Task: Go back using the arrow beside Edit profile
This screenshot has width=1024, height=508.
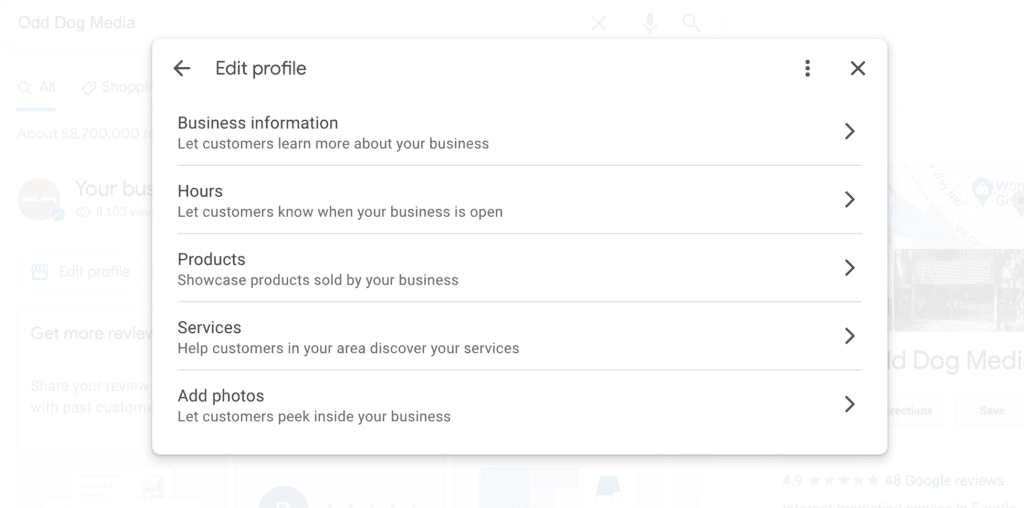Action: coord(182,69)
